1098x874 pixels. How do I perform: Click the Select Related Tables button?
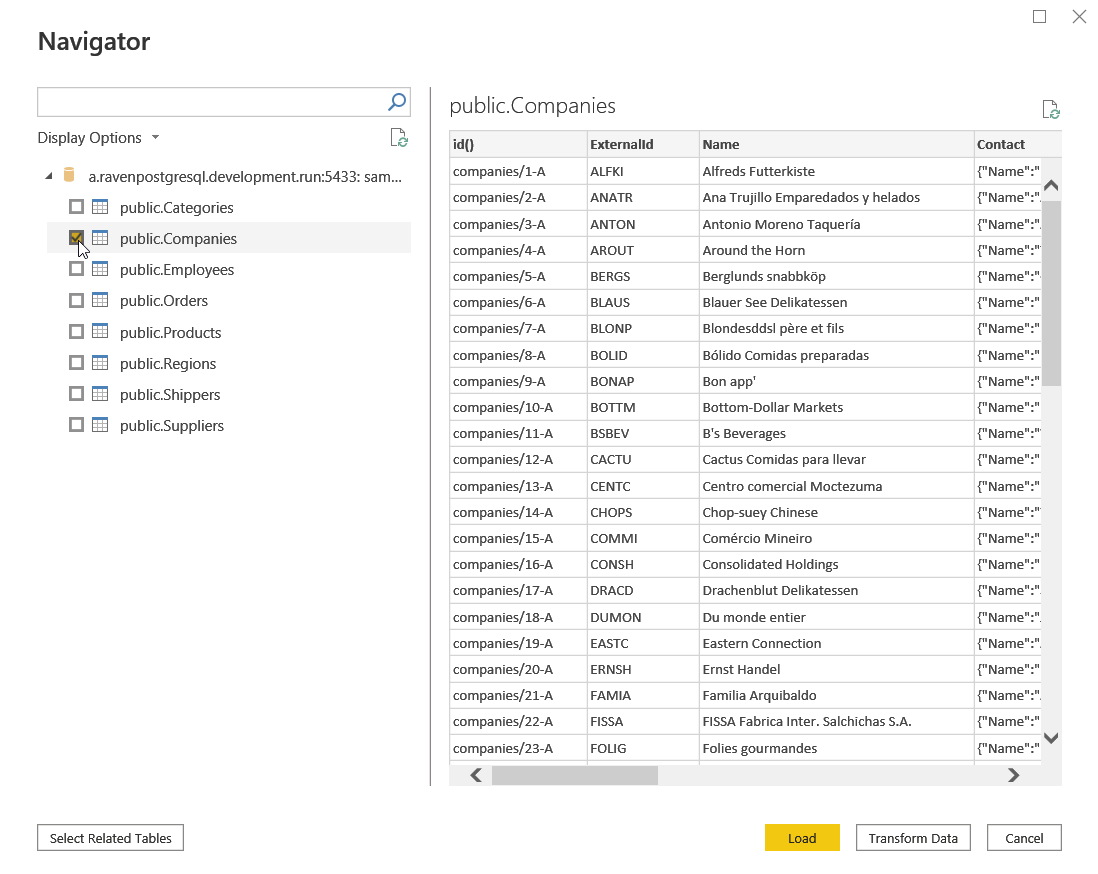click(111, 838)
